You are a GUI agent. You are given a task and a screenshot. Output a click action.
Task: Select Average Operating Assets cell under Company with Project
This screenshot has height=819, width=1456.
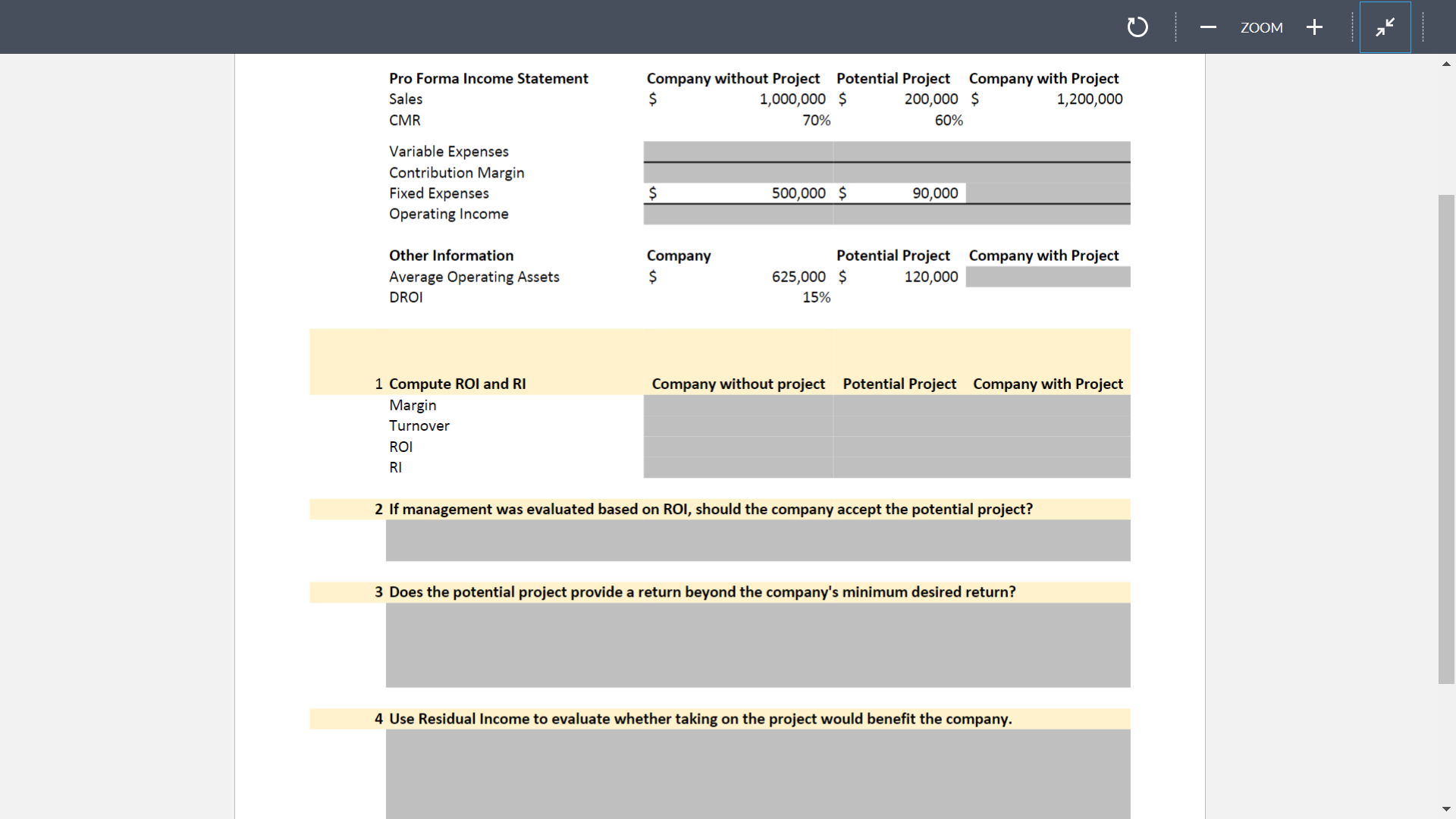click(x=1047, y=277)
